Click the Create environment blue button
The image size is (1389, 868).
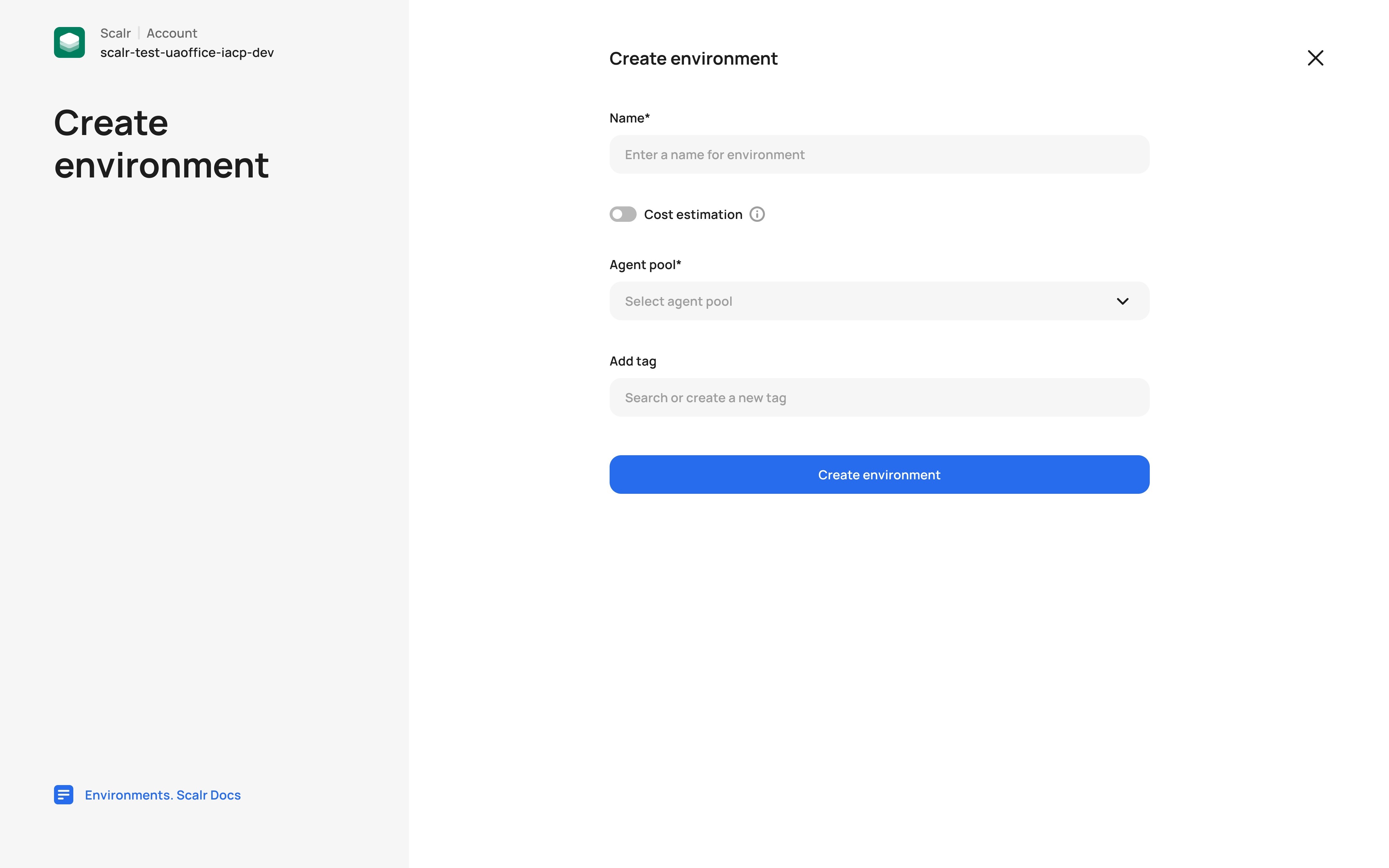pyautogui.click(x=879, y=475)
